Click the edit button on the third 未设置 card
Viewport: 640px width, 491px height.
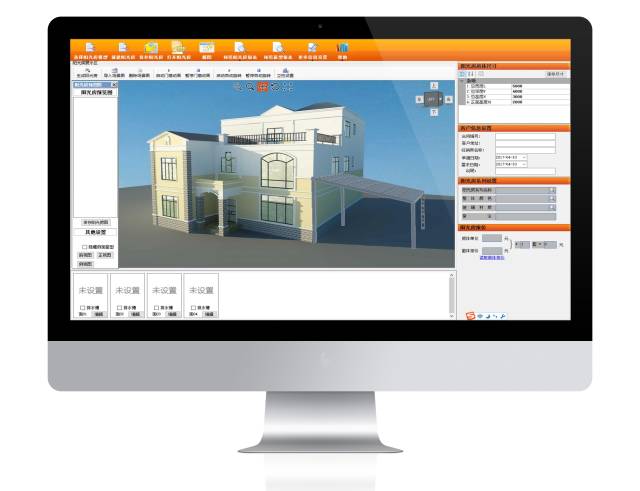tap(172, 314)
